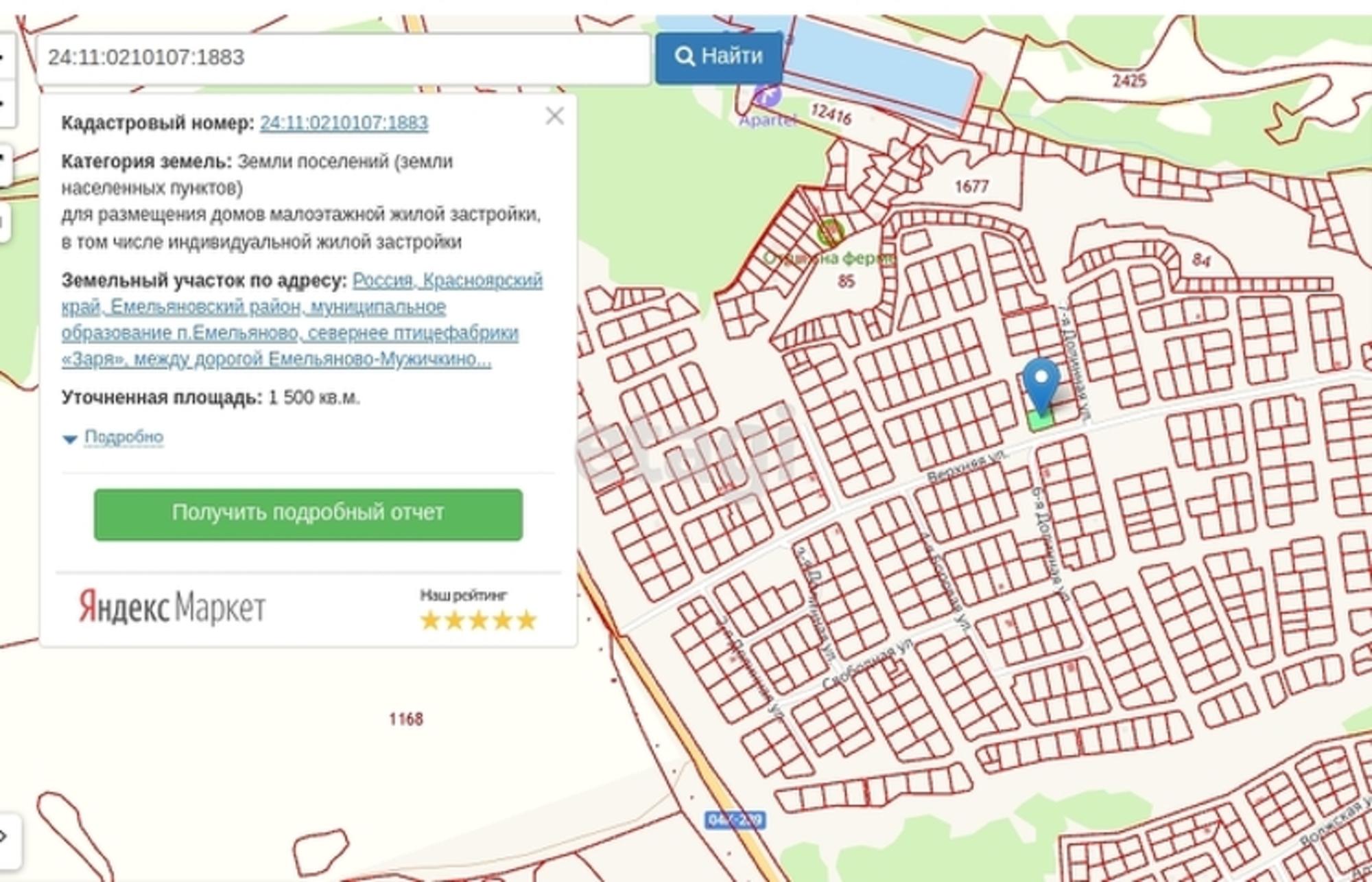Click the Верхняя ул. street label

[x=967, y=466]
